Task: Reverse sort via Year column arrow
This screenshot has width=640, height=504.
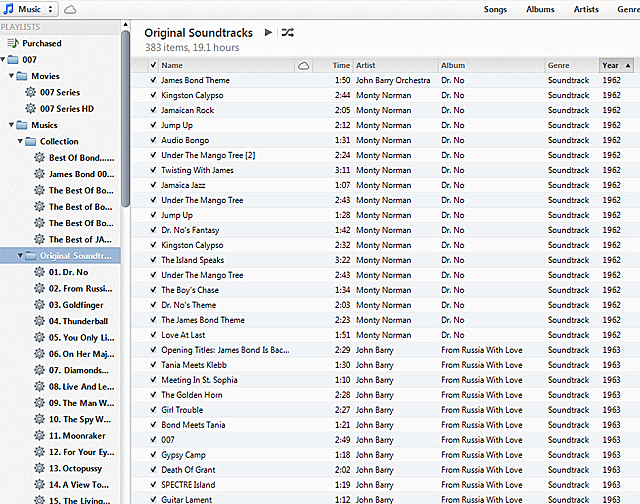Action: (x=628, y=65)
